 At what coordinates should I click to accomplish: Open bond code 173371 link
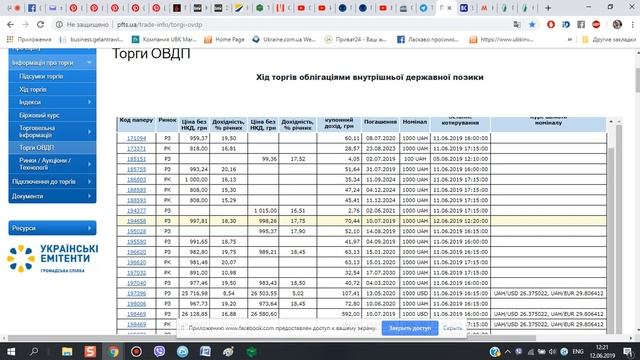coord(136,149)
